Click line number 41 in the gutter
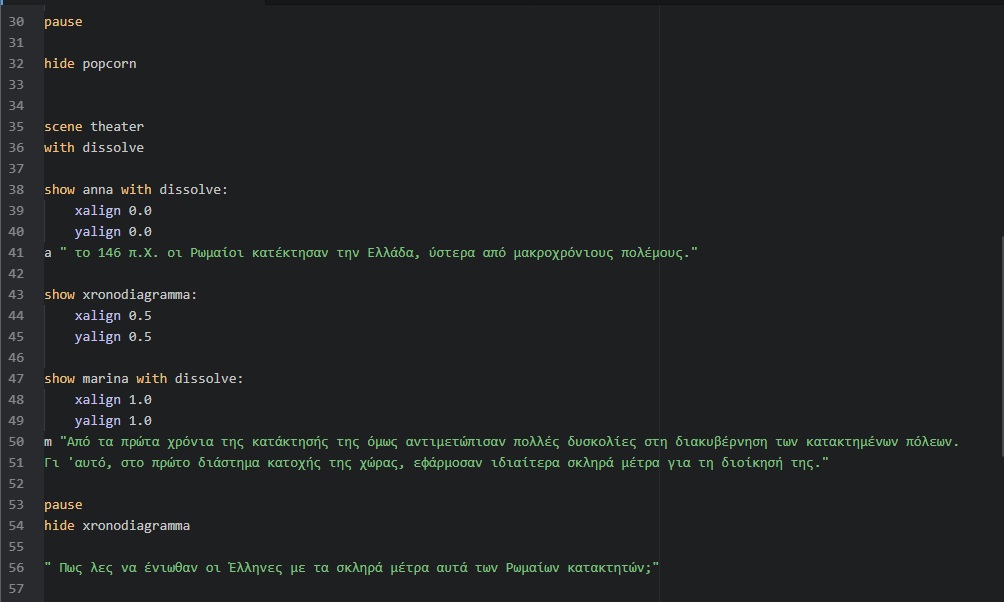 [16, 253]
